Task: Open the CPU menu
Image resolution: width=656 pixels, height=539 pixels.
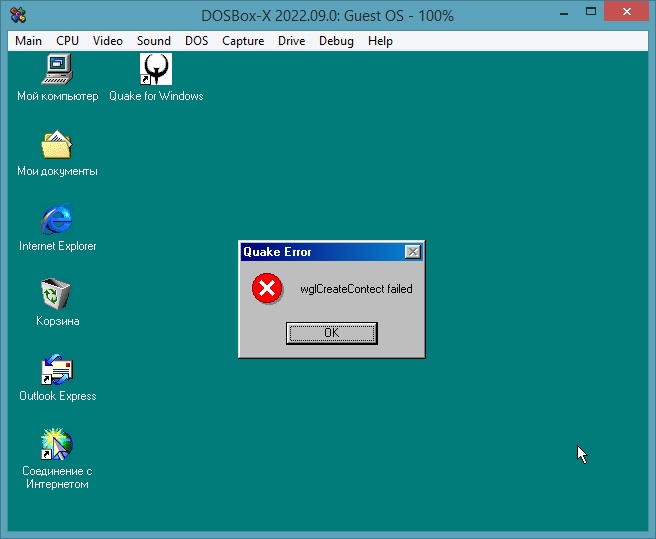Action: tap(67, 41)
